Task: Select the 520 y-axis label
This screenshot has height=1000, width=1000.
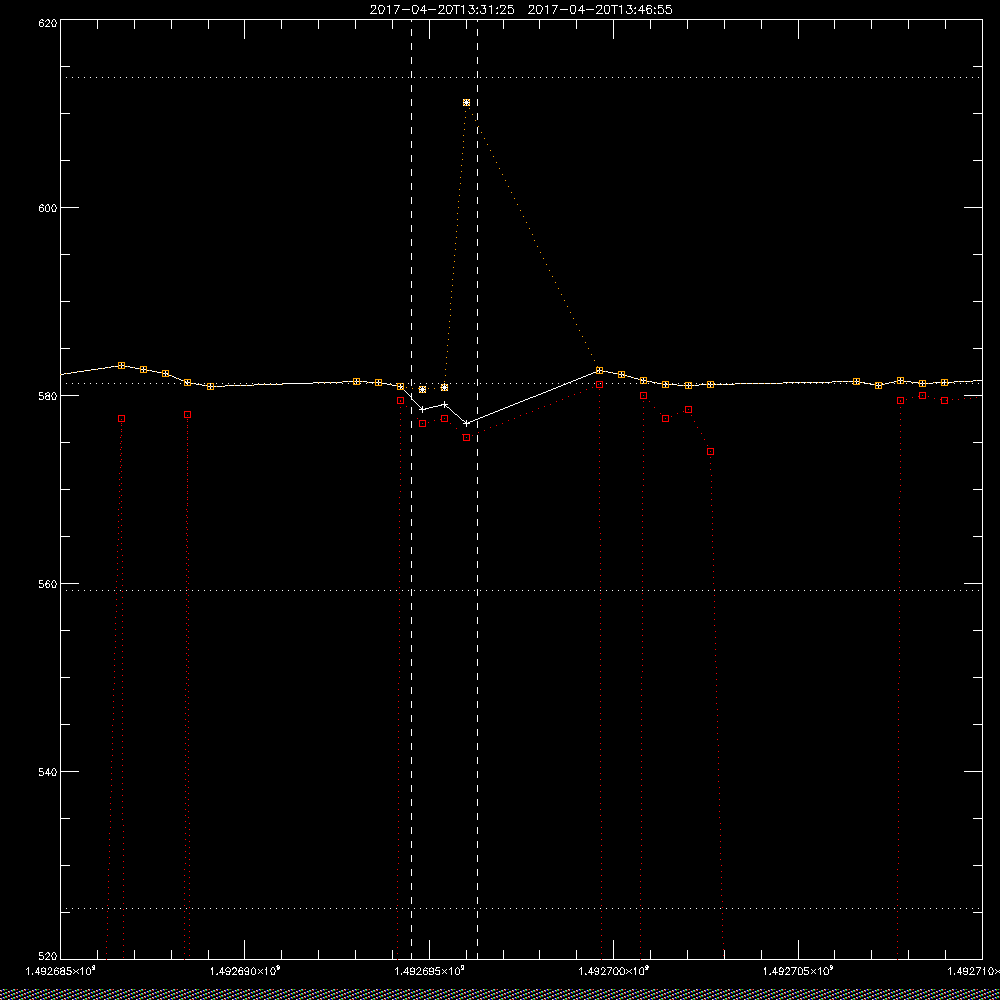Action: (x=47, y=956)
